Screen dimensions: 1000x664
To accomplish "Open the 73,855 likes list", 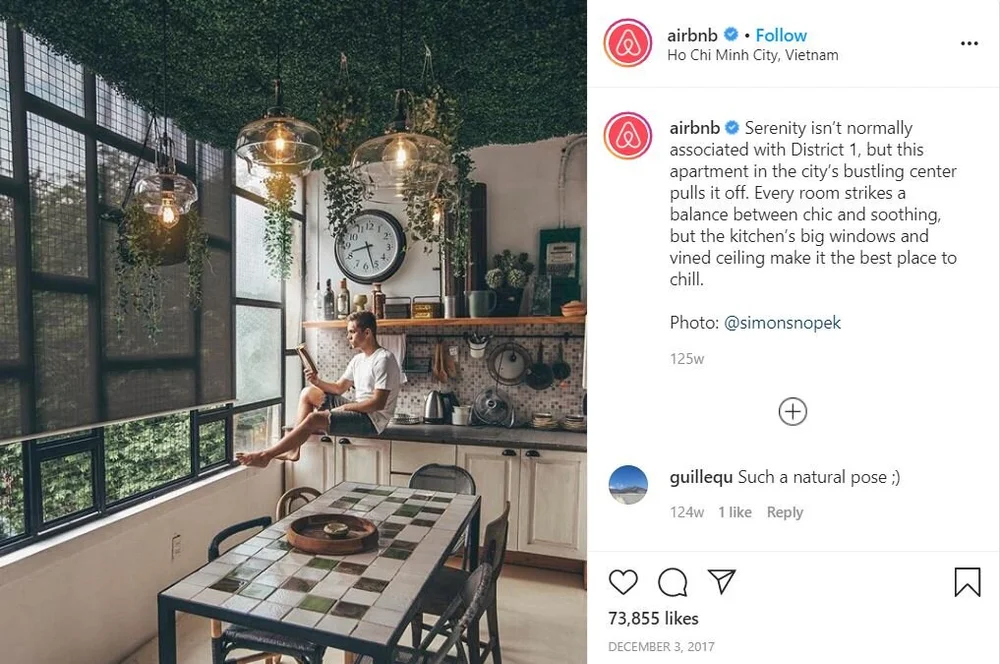I will click(653, 618).
